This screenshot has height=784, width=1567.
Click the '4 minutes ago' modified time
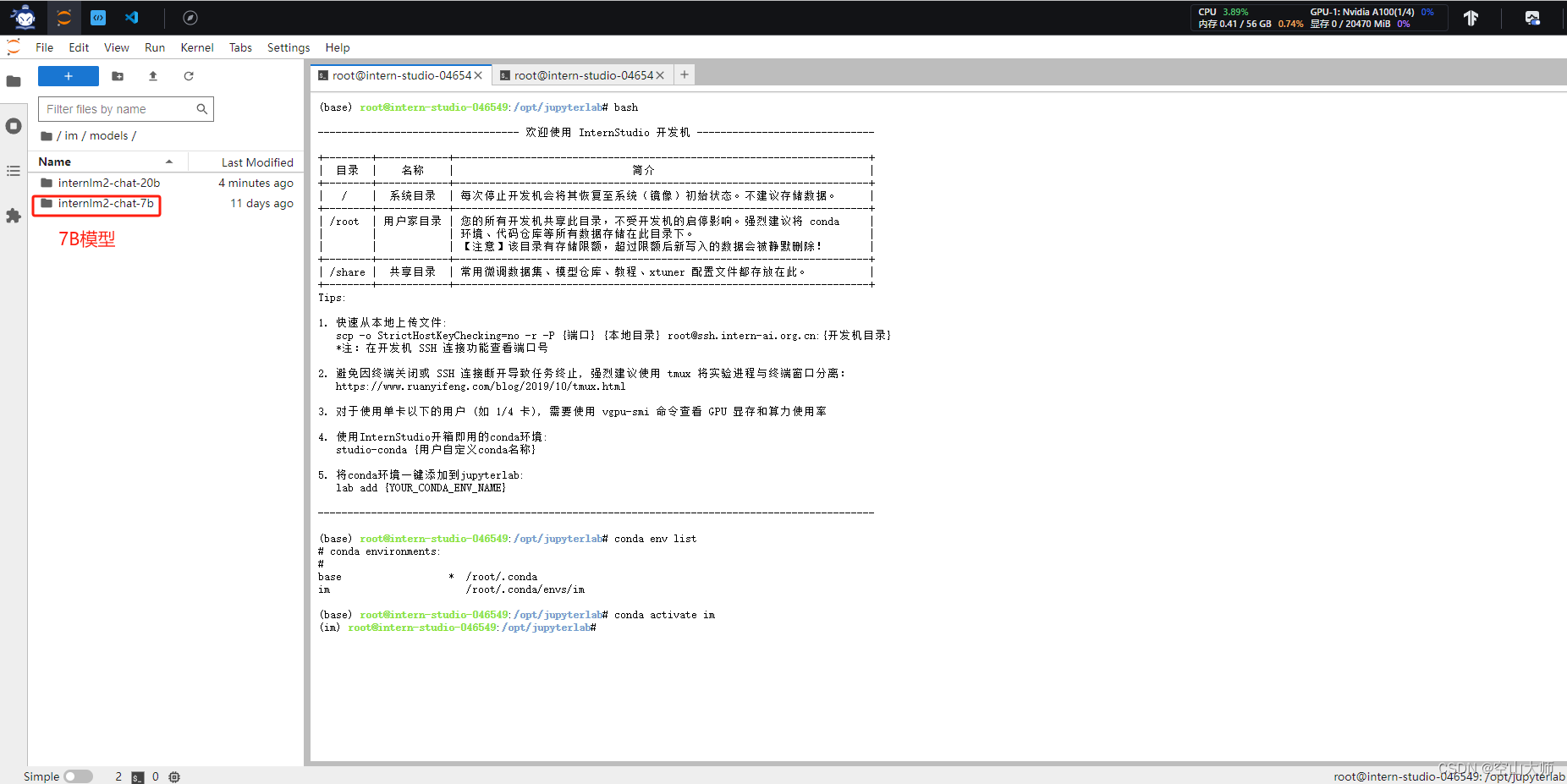[x=256, y=183]
